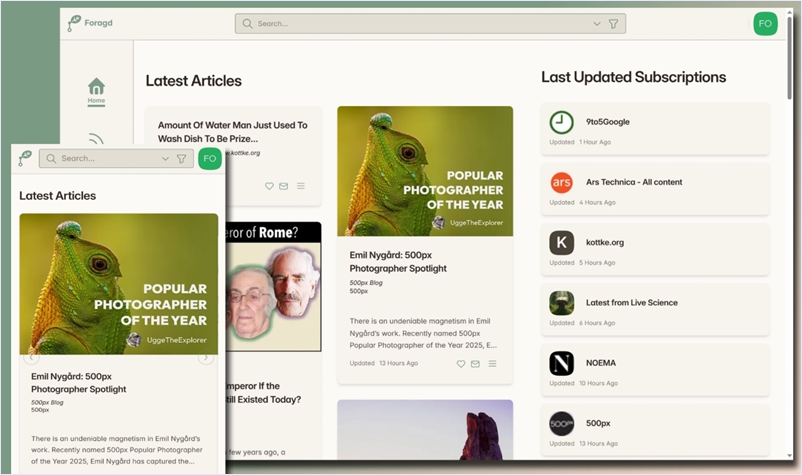This screenshot has height=475, width=802.
Task: Open filter icon in desktop search bar
Action: 614,24
